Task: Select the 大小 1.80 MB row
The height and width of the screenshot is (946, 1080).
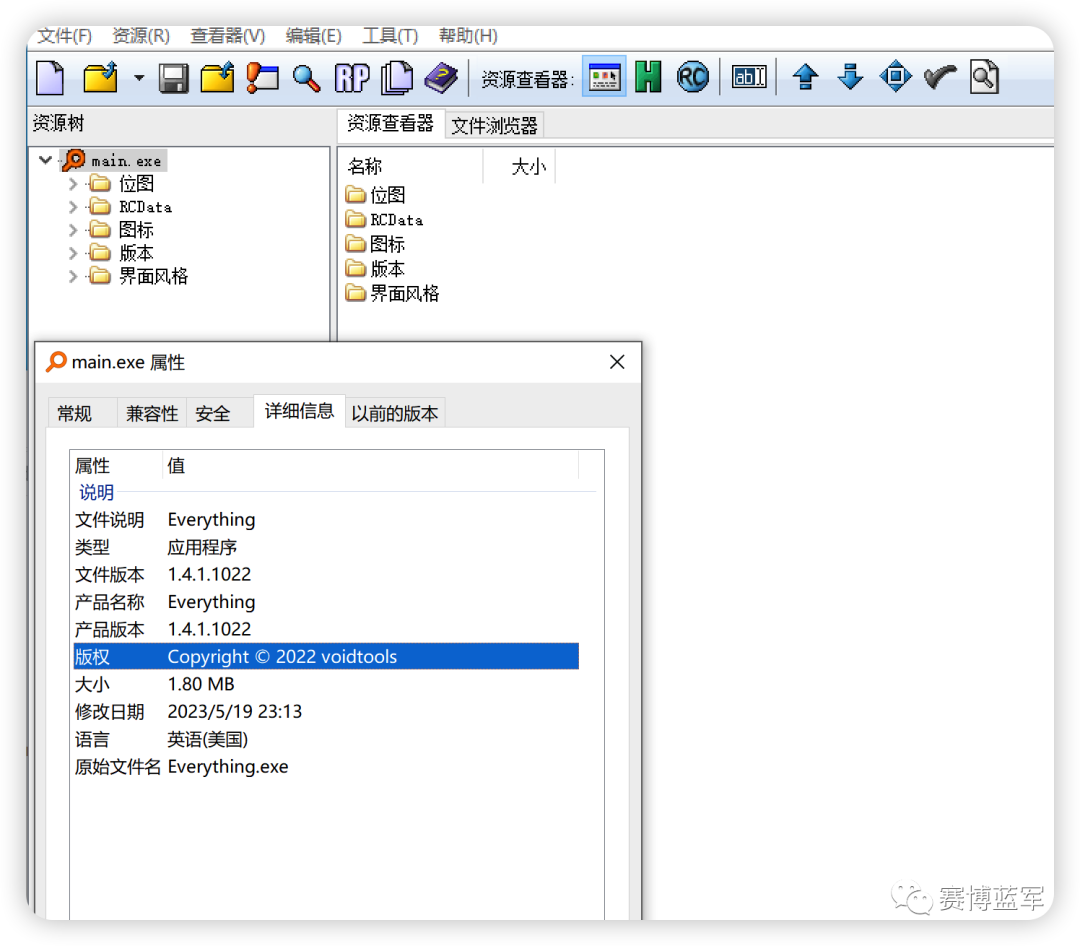Action: (326, 684)
